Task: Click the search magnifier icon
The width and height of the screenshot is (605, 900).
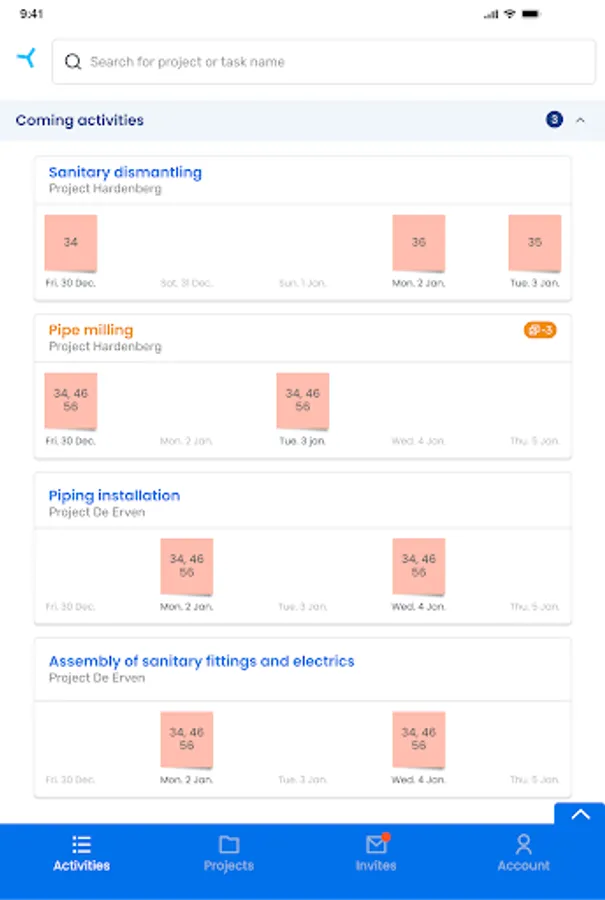Action: [x=73, y=62]
